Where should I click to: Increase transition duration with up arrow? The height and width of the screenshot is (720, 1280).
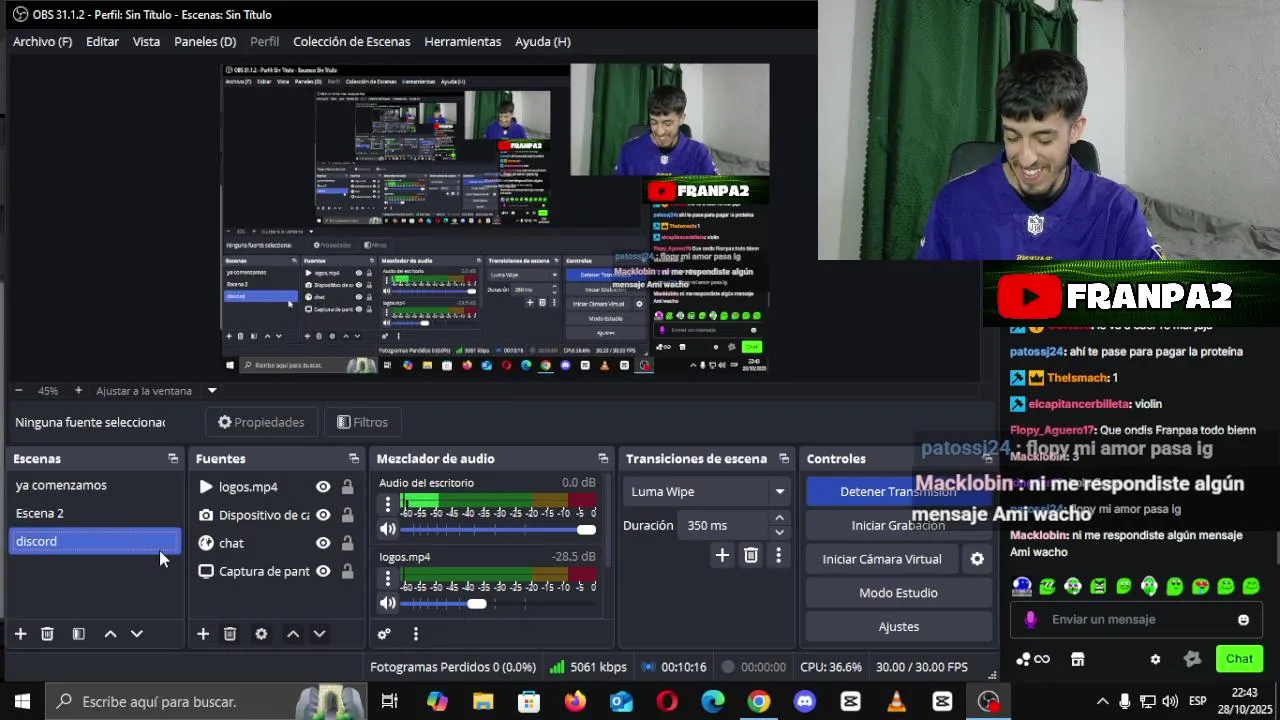[x=779, y=518]
